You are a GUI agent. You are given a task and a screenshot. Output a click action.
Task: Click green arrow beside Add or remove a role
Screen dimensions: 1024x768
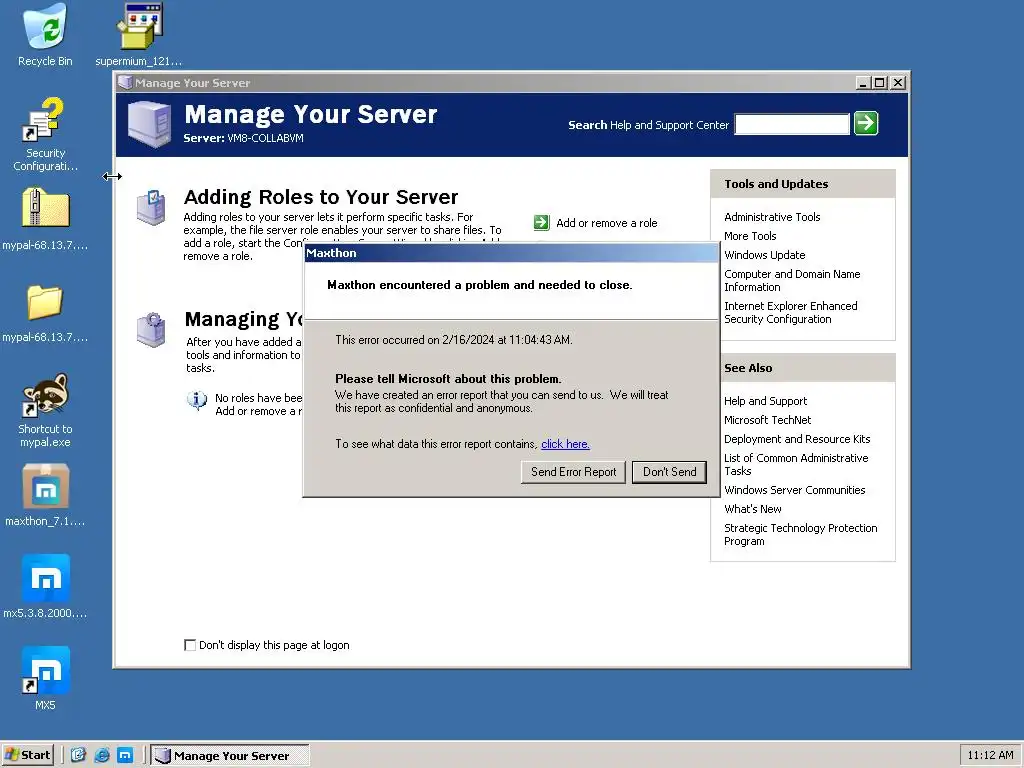[x=541, y=223]
